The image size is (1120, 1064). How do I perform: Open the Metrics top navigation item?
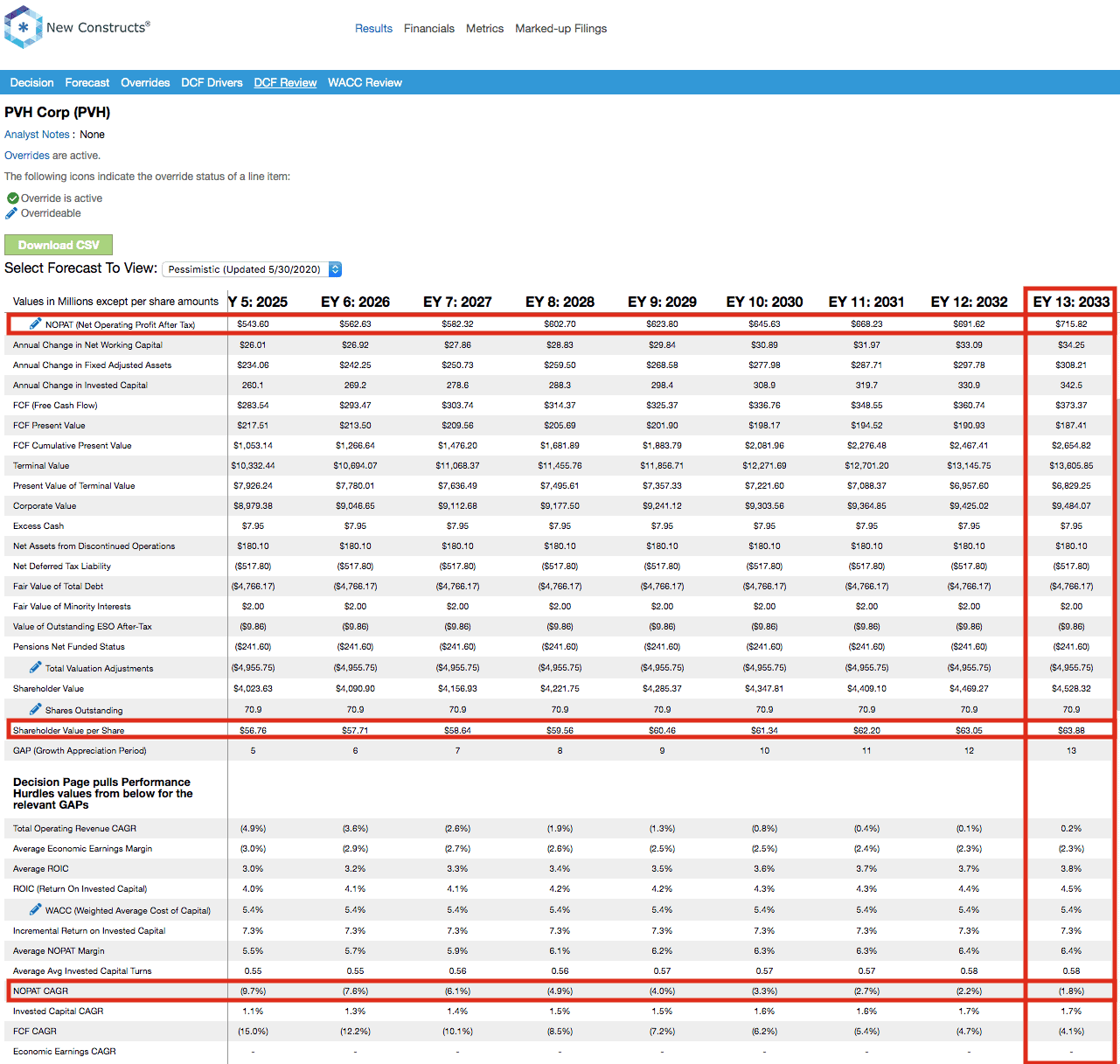484,29
